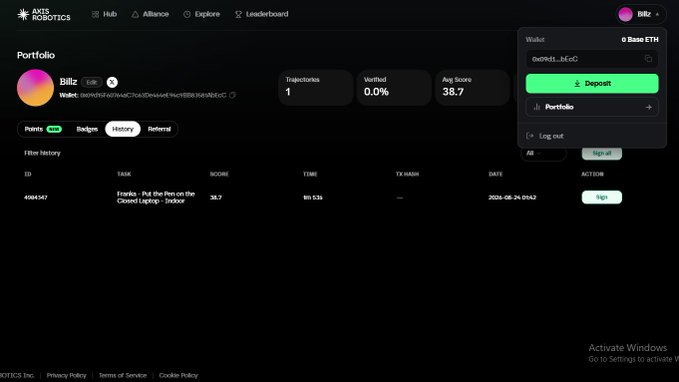Image resolution: width=679 pixels, height=382 pixels.
Task: Open the Leaderboard page
Action: point(262,14)
